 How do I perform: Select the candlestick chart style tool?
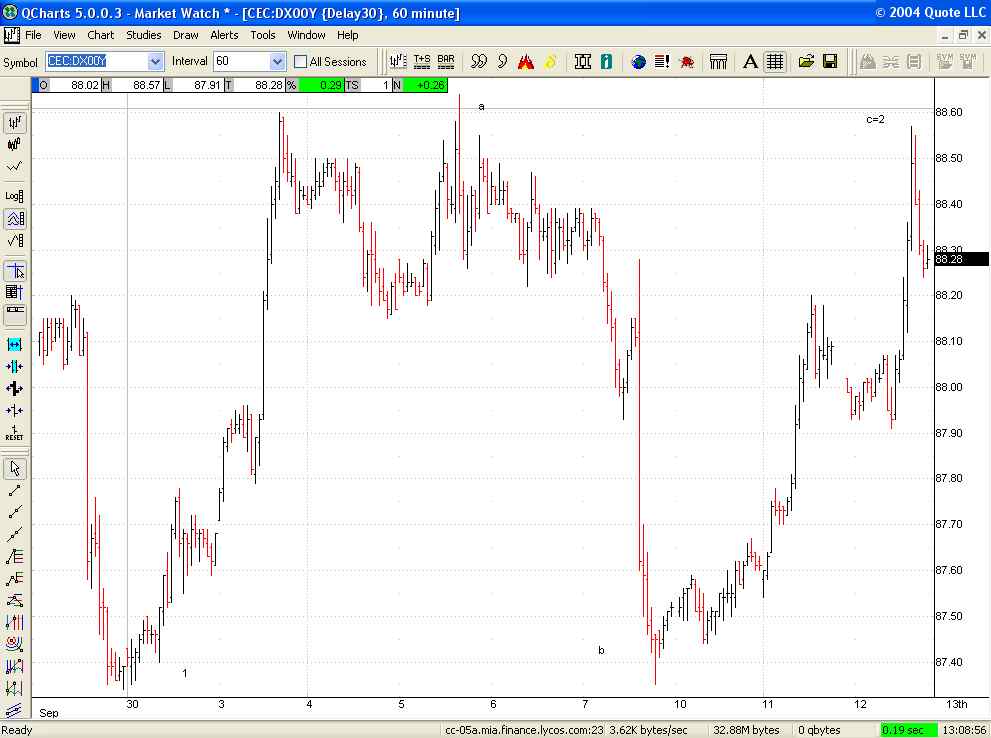coord(15,145)
